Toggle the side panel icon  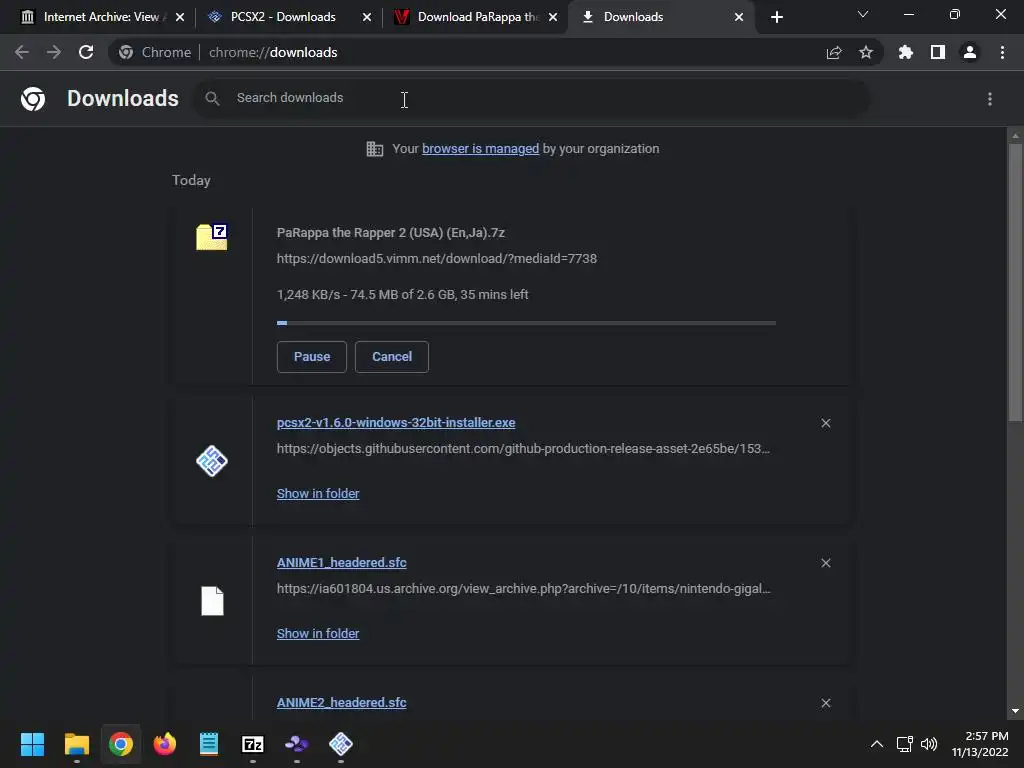pyautogui.click(x=938, y=52)
